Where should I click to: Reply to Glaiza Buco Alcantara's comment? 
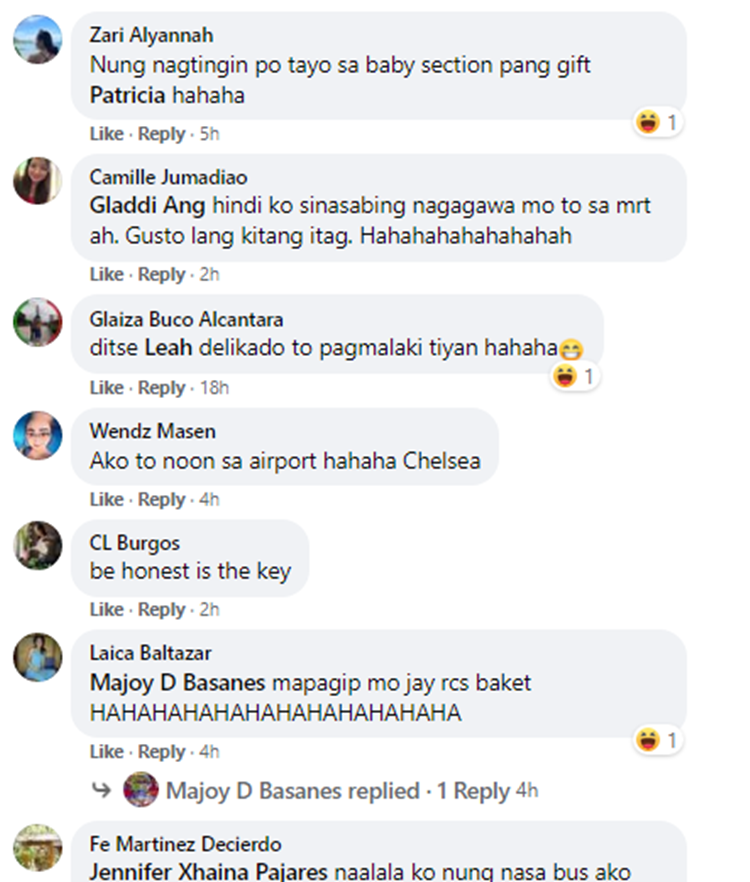[161, 388]
